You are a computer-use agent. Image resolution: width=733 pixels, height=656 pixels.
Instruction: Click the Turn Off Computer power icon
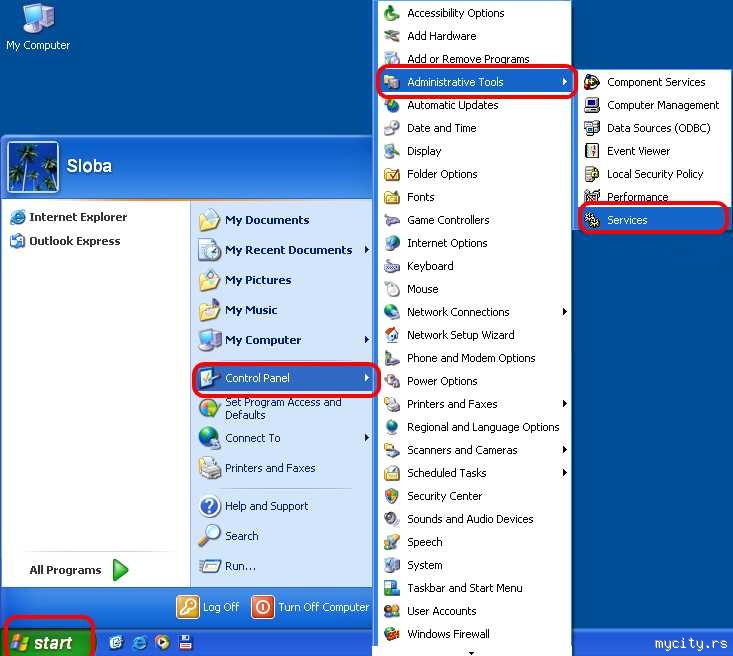(x=262, y=607)
